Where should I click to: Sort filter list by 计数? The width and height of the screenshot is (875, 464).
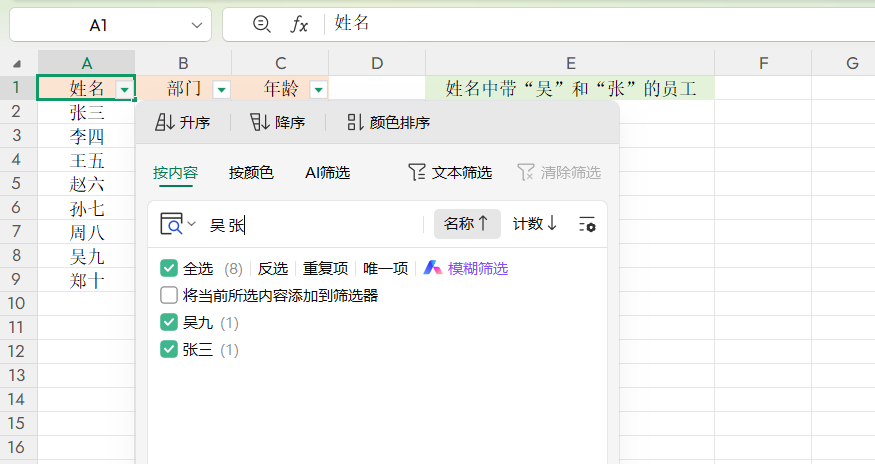coord(535,224)
